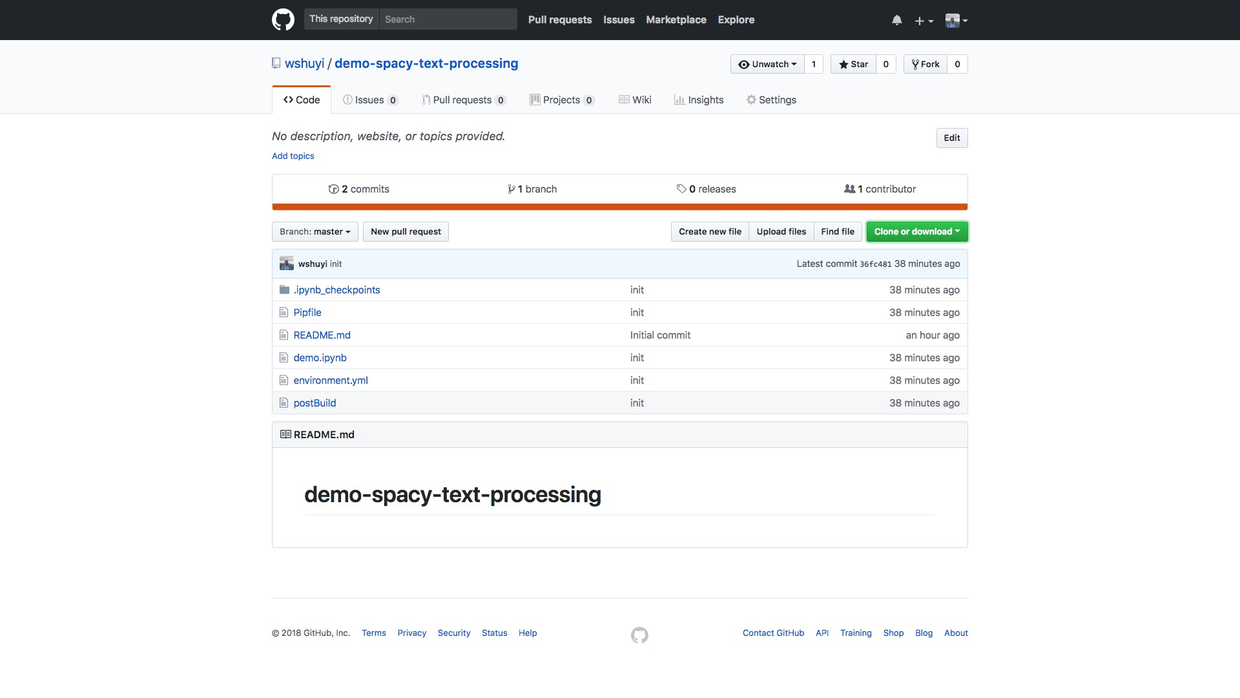Go to the Settings tab
Viewport: 1240px width, 698px height.
point(771,100)
